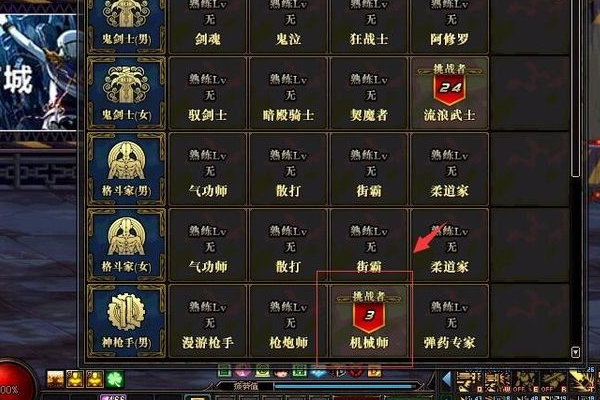Select female fighter 柔道家 cell near red arrow
The image size is (600, 400).
pyautogui.click(x=450, y=245)
